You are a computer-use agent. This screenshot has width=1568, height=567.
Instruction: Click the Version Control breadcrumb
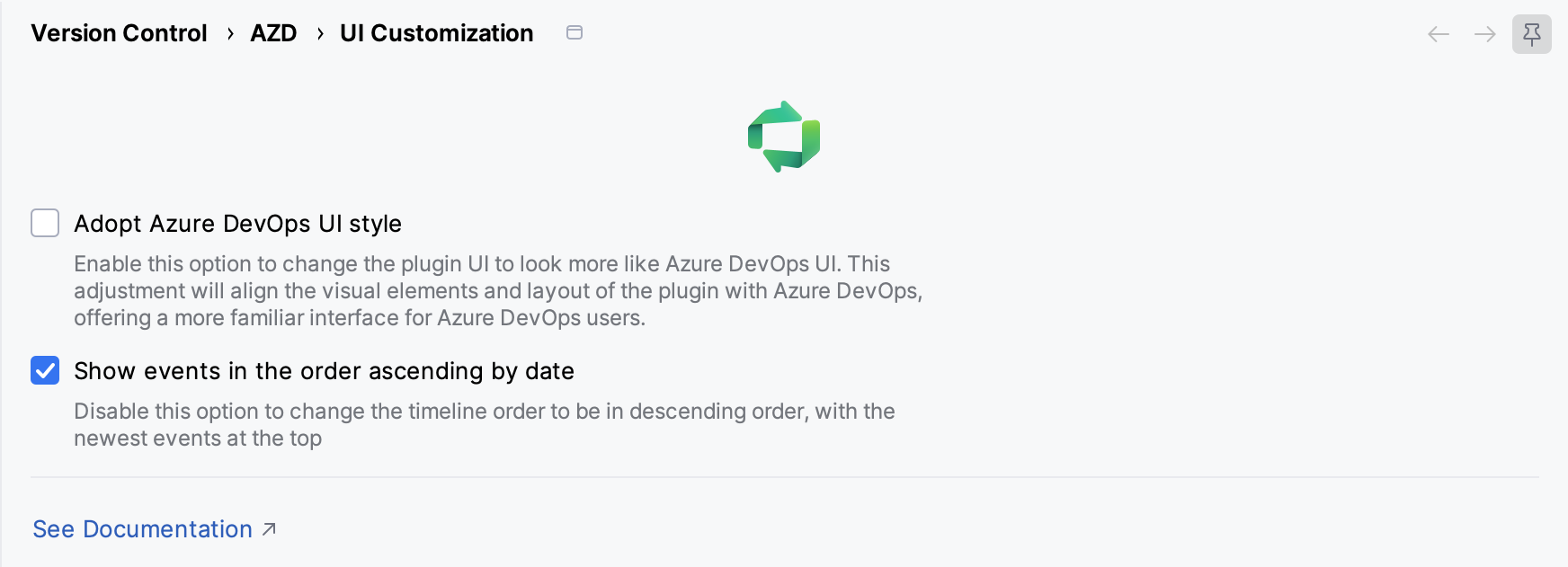pos(119,33)
